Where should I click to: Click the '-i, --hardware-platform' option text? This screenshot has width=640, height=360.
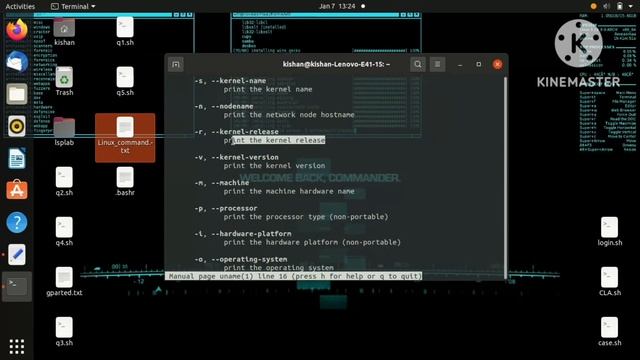point(243,233)
